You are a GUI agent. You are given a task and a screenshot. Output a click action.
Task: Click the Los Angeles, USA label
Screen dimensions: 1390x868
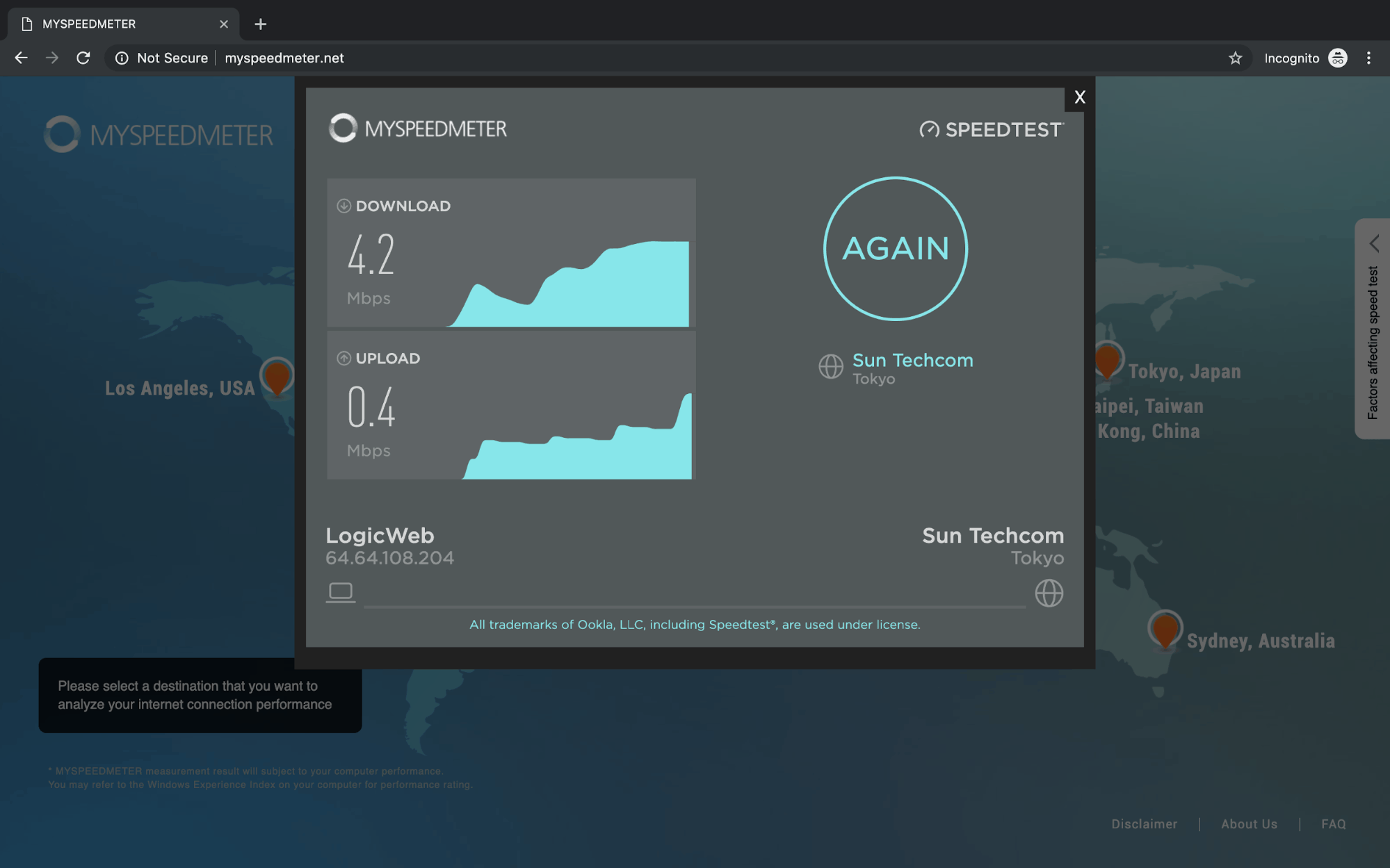[180, 388]
